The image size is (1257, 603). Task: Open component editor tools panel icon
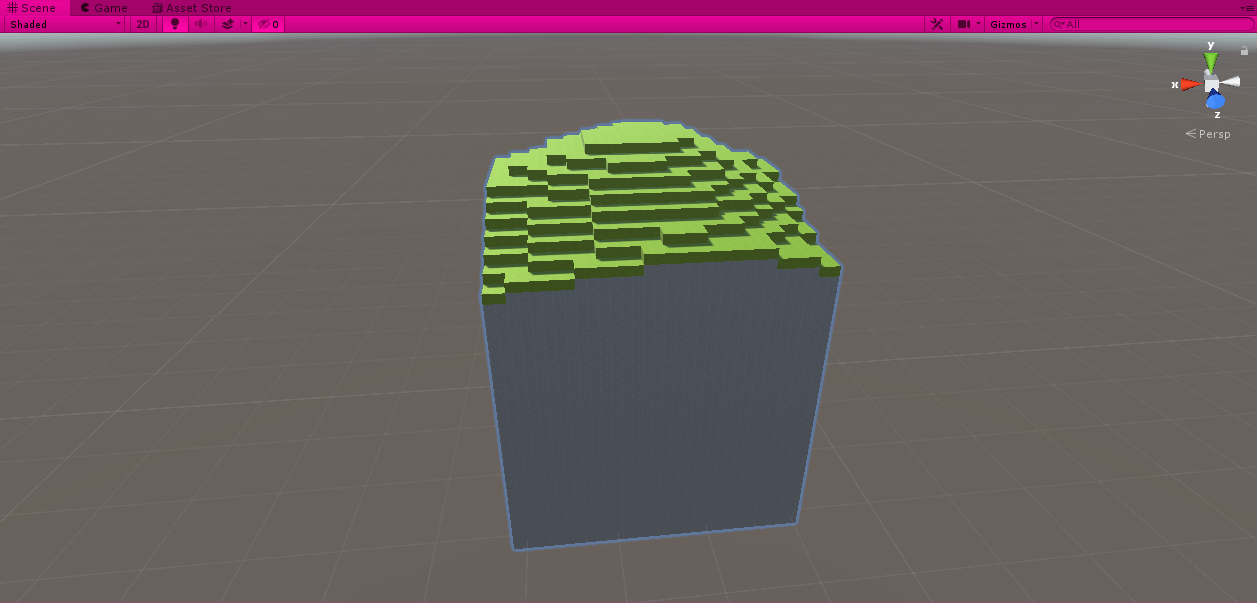pyautogui.click(x=937, y=24)
